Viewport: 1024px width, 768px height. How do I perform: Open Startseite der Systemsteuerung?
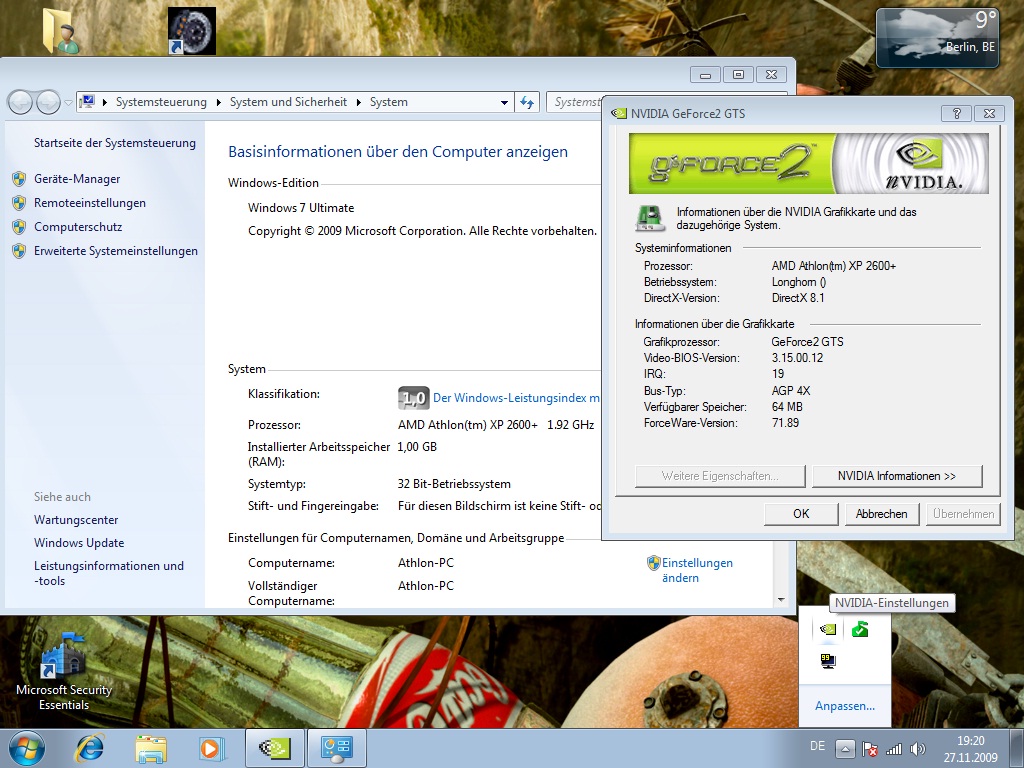click(115, 143)
